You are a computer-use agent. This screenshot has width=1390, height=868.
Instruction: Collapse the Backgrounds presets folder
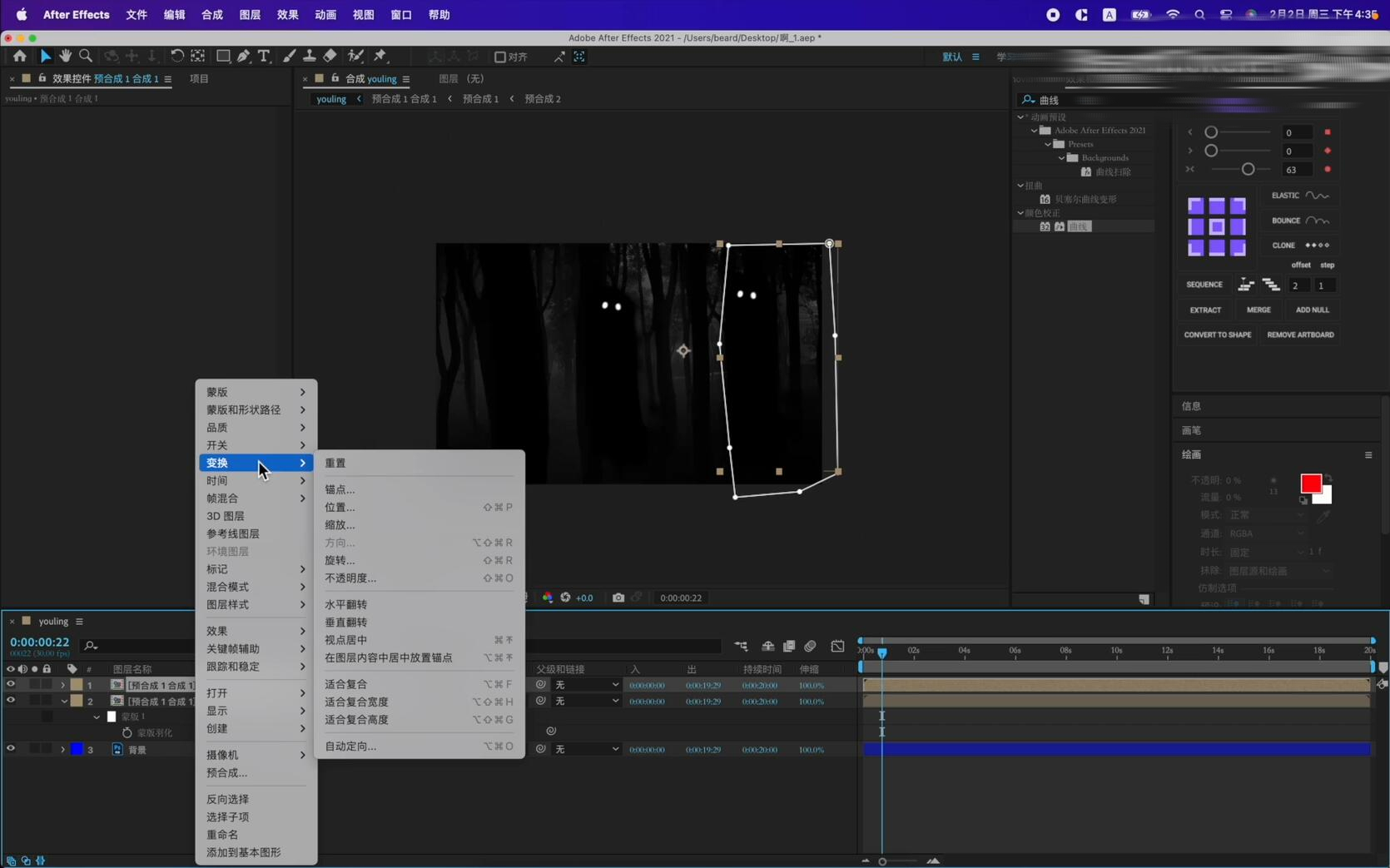click(x=1061, y=157)
